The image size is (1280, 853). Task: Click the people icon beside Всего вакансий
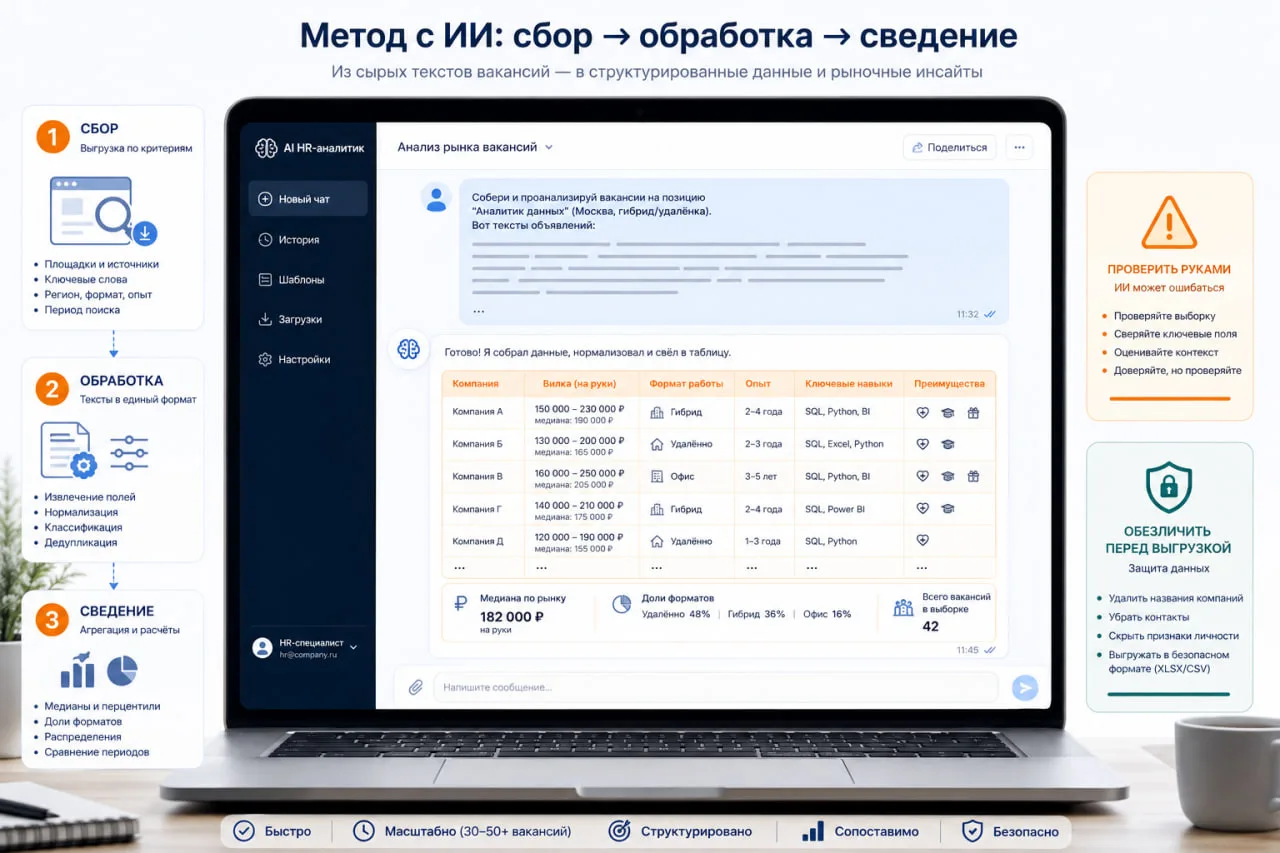903,607
